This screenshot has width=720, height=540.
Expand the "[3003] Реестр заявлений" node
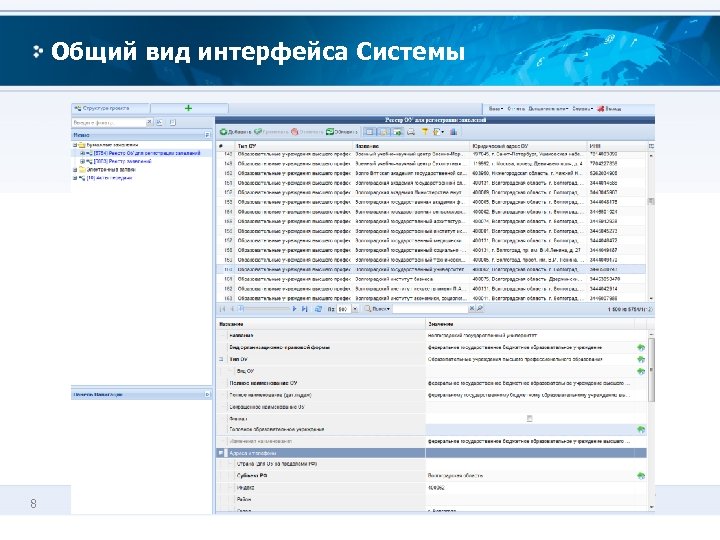pos(82,162)
